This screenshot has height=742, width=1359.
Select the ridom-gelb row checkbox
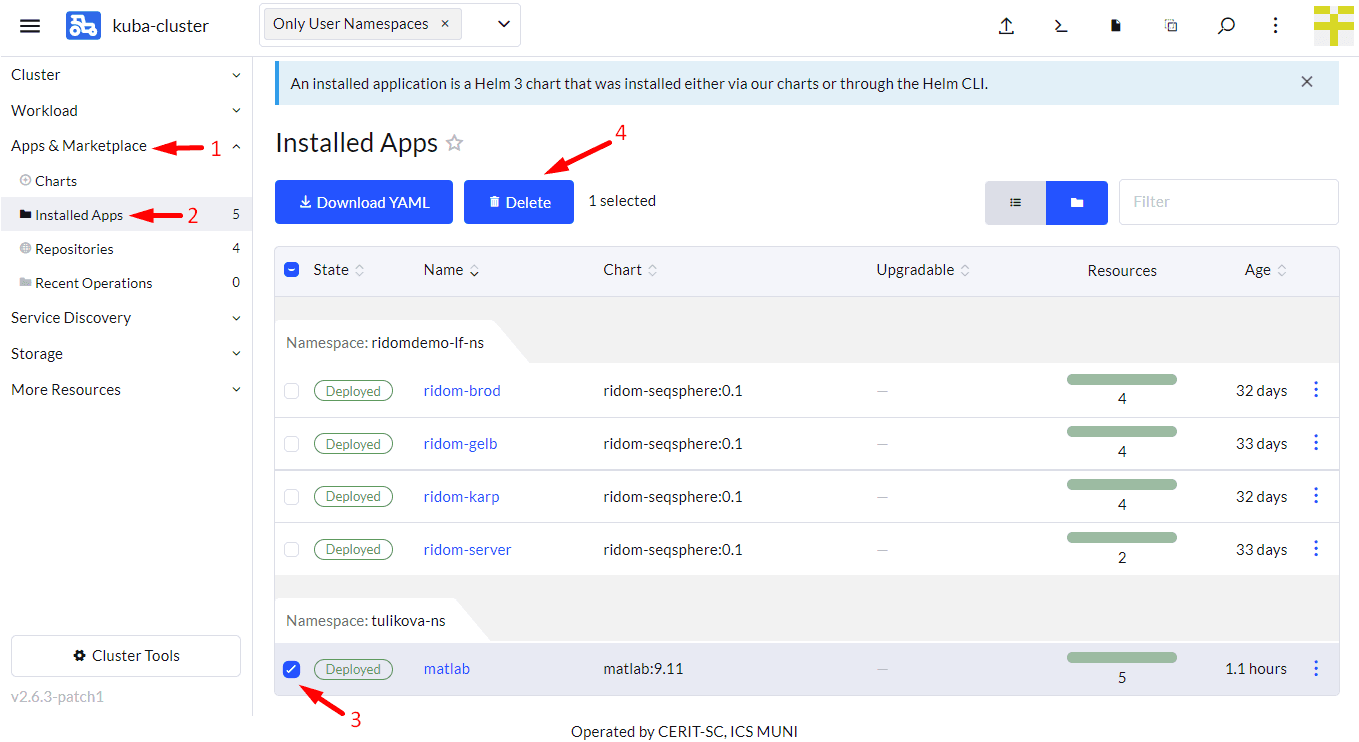291,444
